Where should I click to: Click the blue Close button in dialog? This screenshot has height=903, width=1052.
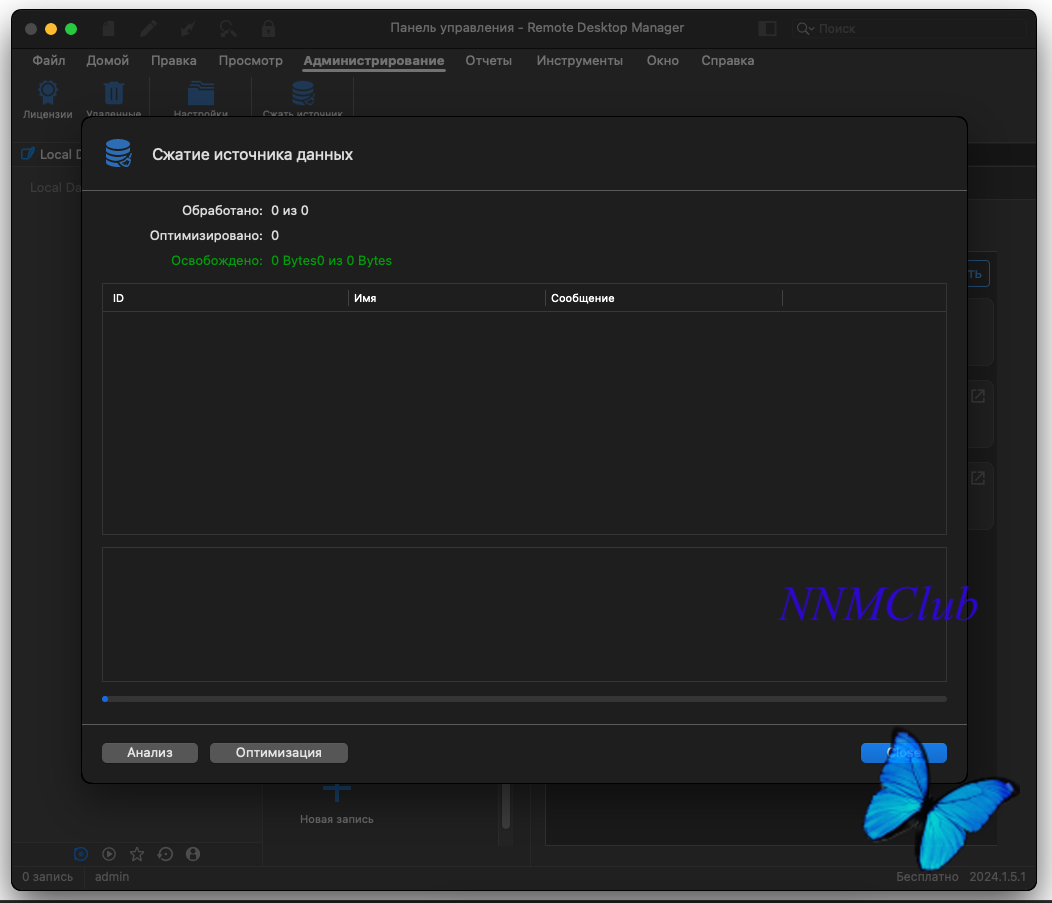point(903,753)
